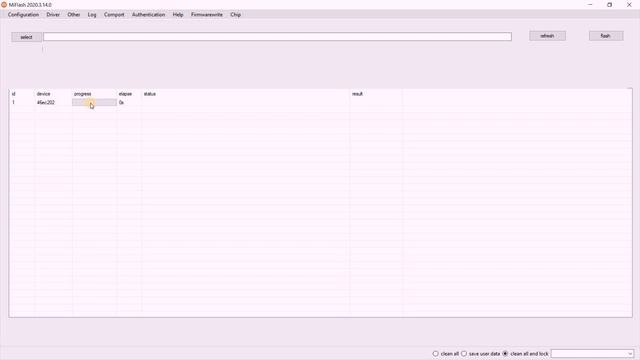Click the refresh button
Screen dimensions: 640x360
pos(547,36)
